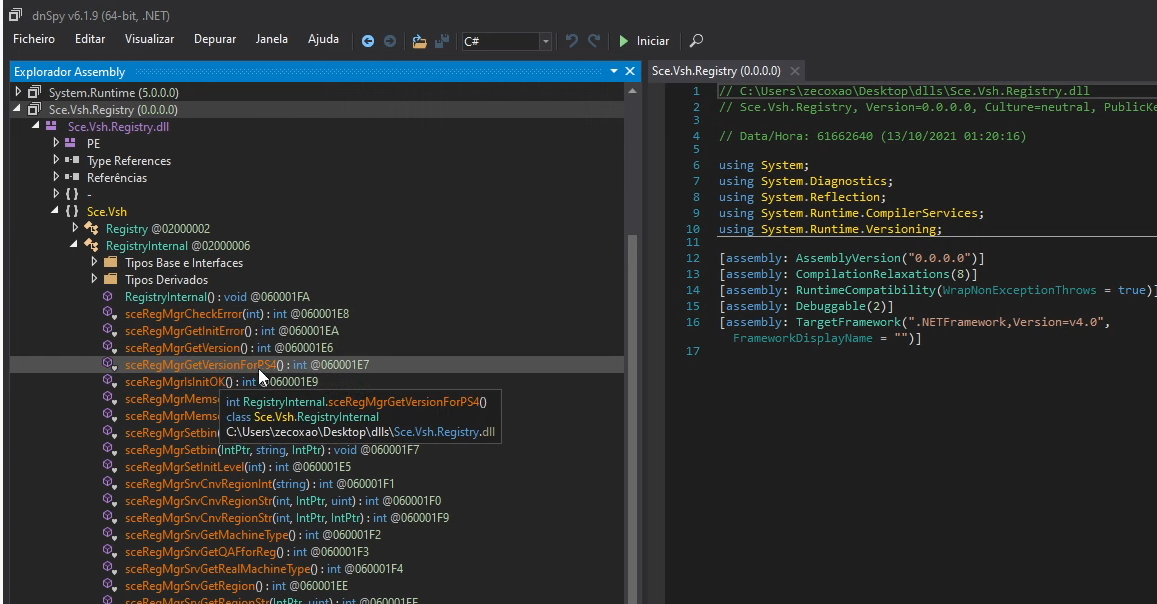Image resolution: width=1157 pixels, height=604 pixels.
Task: Expand the Tipos Derivados folder
Action: 94,280
